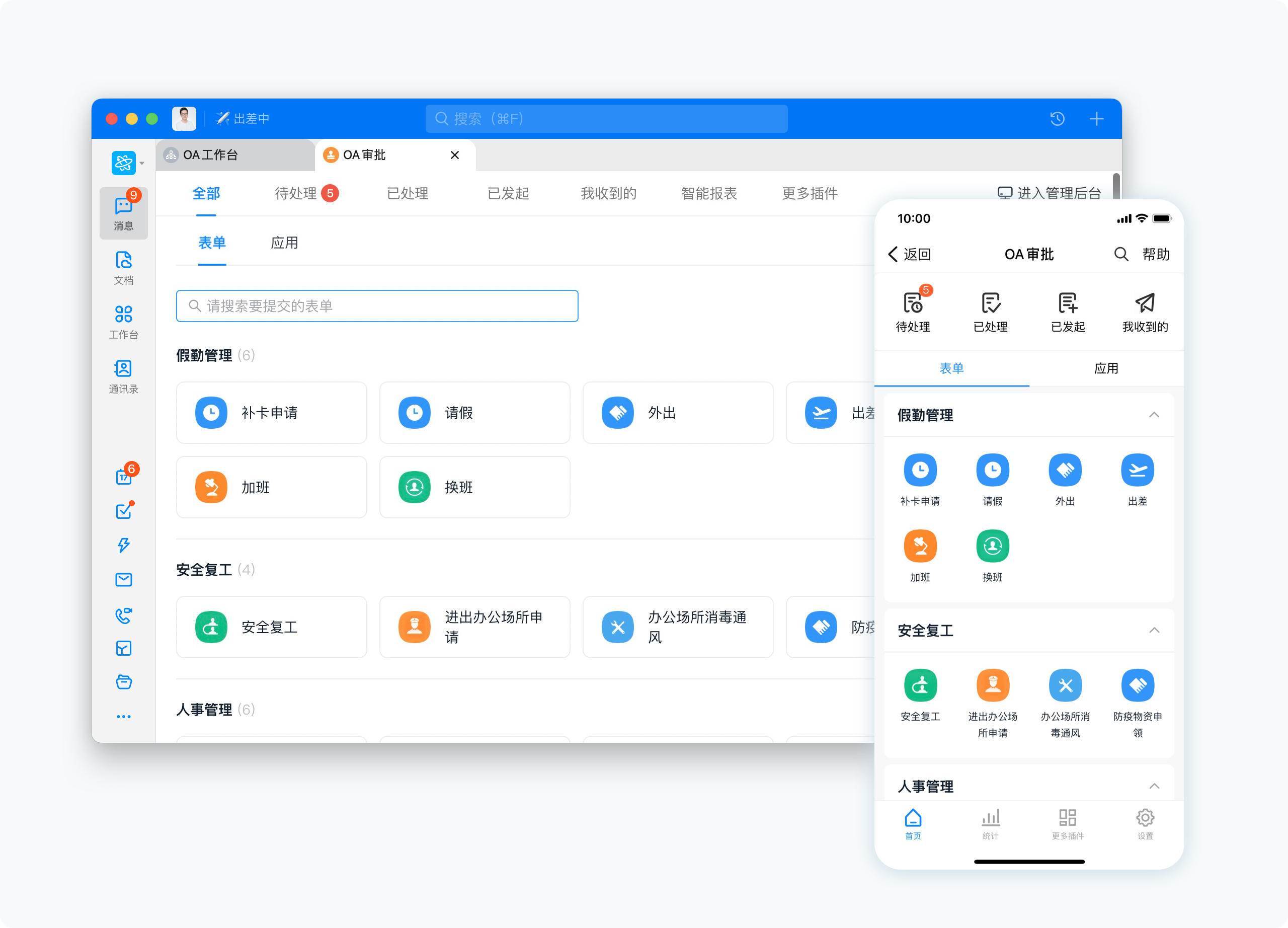Open the calendar icon showing 6 notifications
1288x928 pixels.
pos(123,477)
